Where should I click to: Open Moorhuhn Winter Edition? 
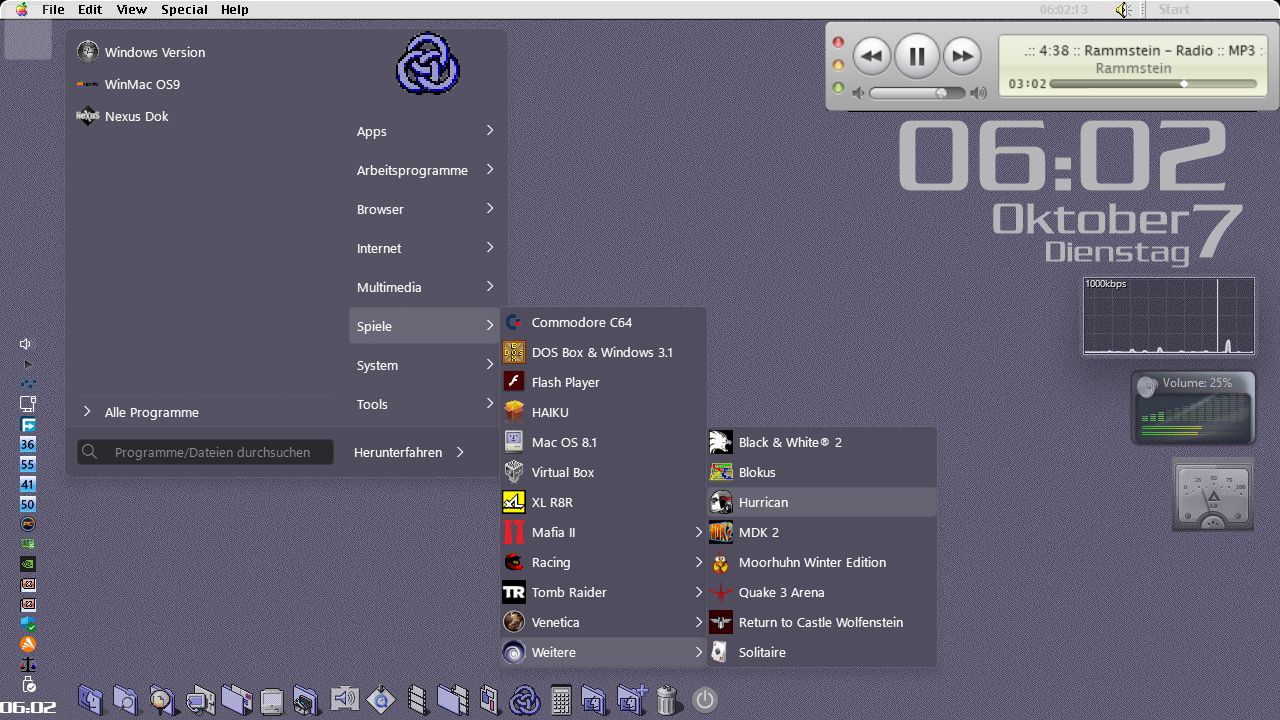822,562
